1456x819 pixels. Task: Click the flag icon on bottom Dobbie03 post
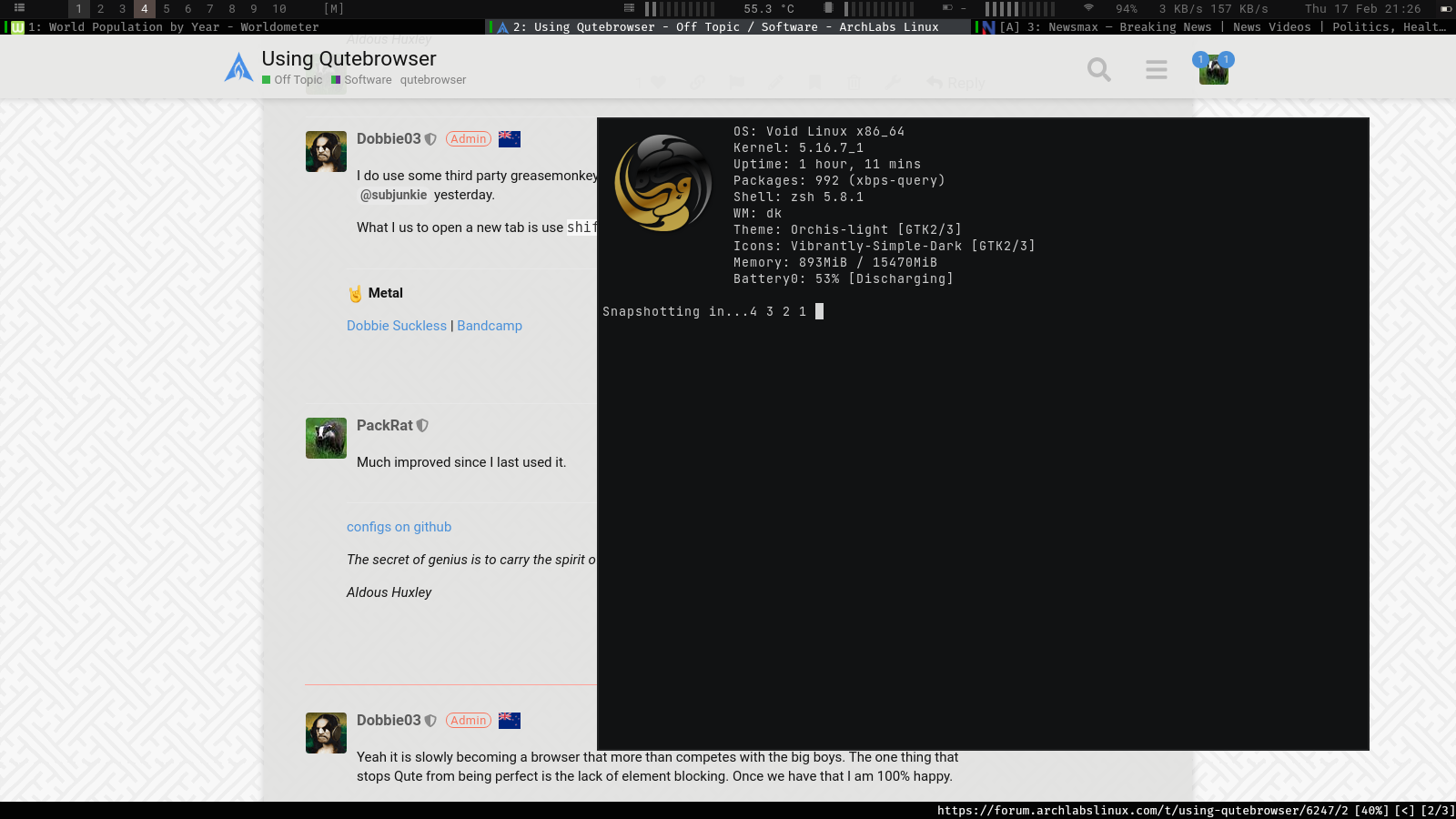pyautogui.click(x=510, y=721)
